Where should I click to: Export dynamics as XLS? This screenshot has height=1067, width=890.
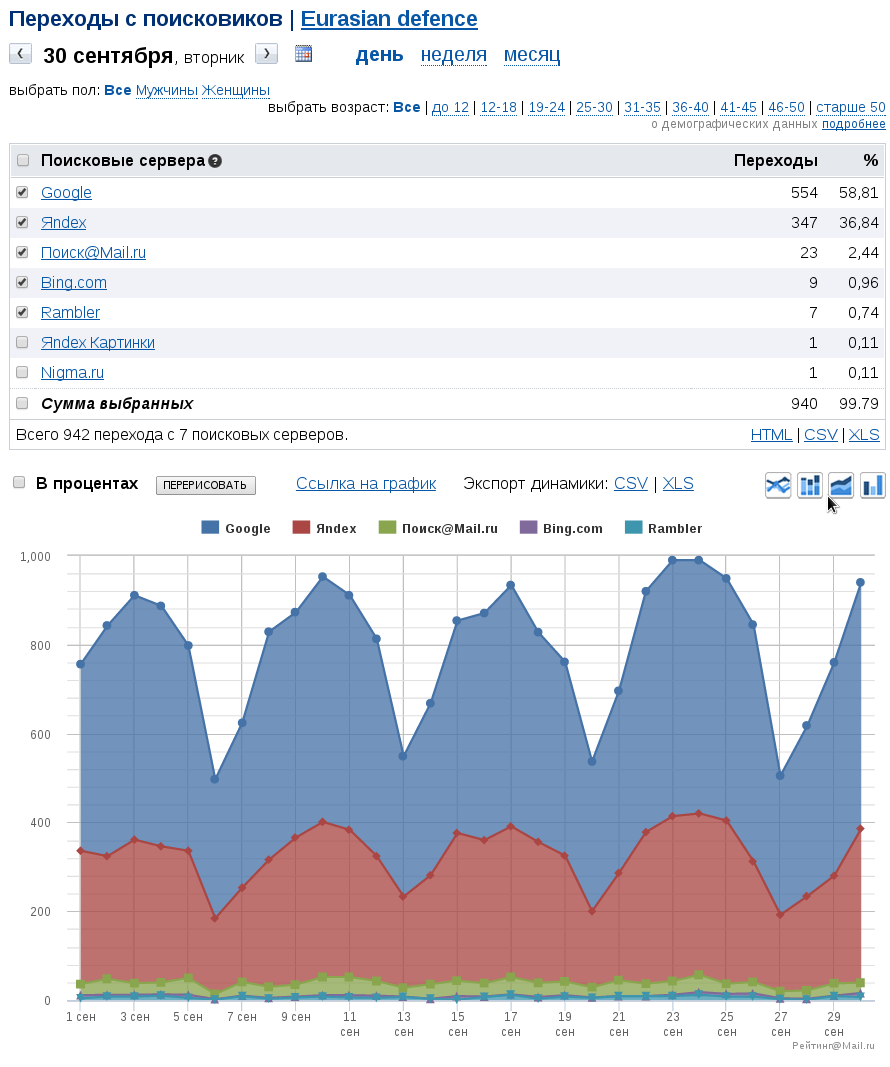coord(678,484)
